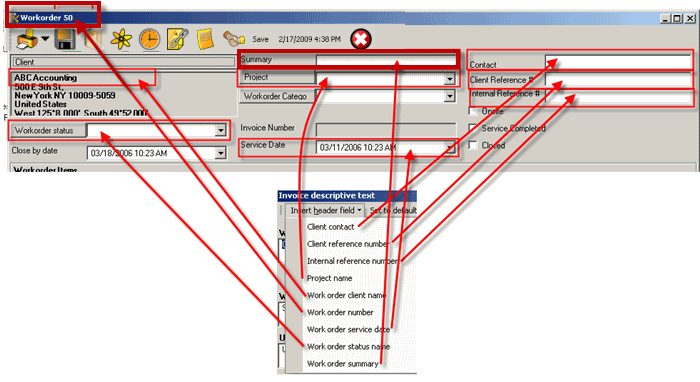Pick Work order client name entry
This screenshot has width=700, height=382.
(346, 295)
